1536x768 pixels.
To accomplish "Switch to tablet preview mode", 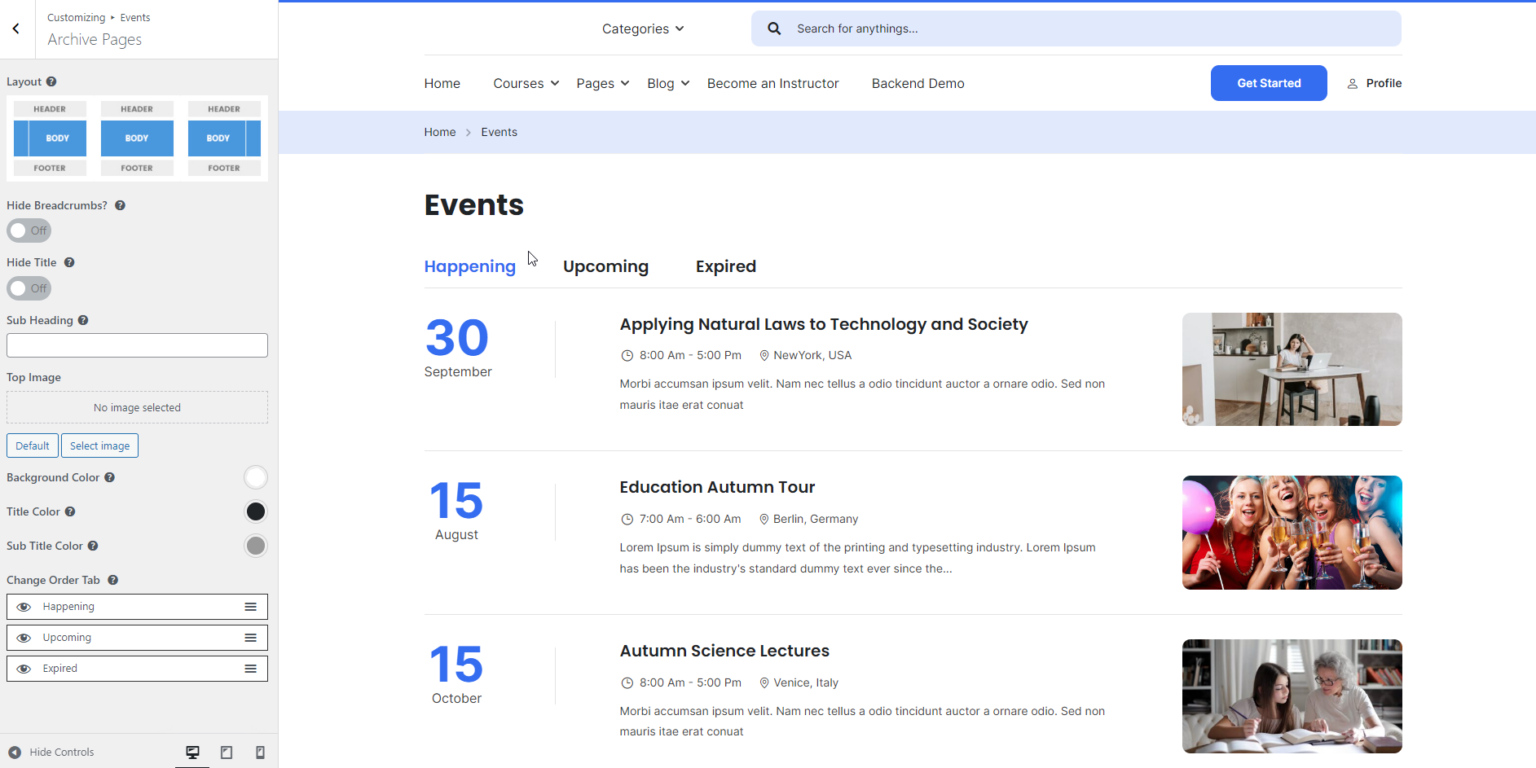I will pyautogui.click(x=226, y=751).
